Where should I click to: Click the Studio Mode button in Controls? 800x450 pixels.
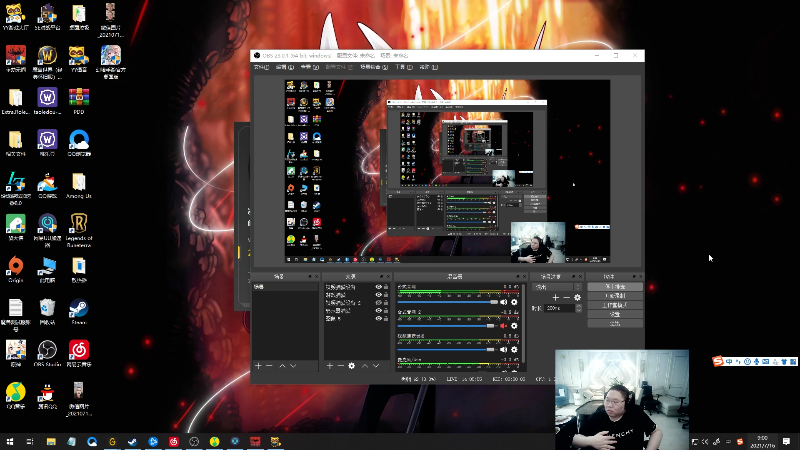point(615,305)
